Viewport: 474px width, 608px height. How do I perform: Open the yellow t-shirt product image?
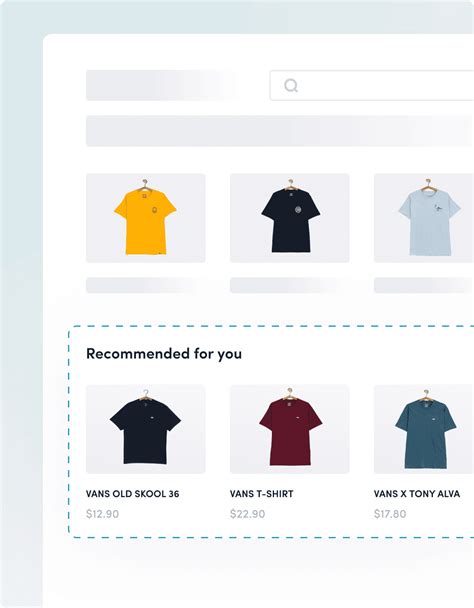click(145, 218)
